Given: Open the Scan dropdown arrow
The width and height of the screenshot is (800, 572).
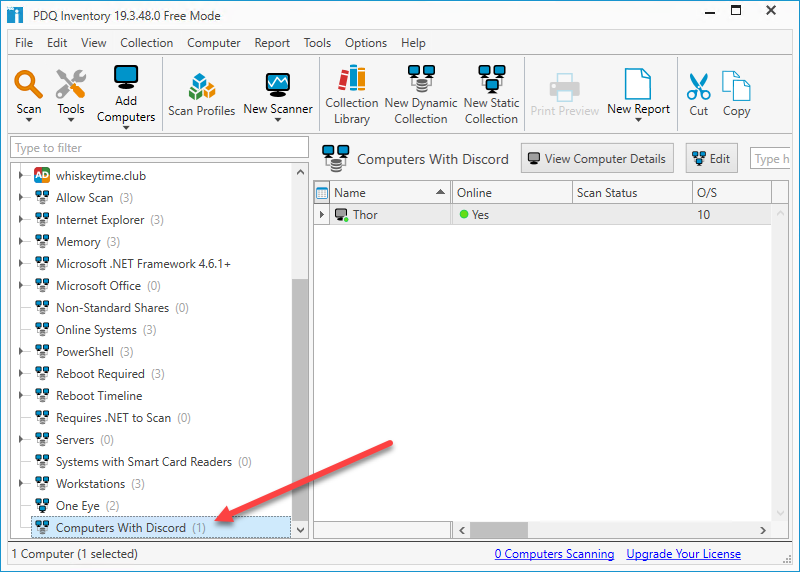Looking at the screenshot, I should coord(29,120).
